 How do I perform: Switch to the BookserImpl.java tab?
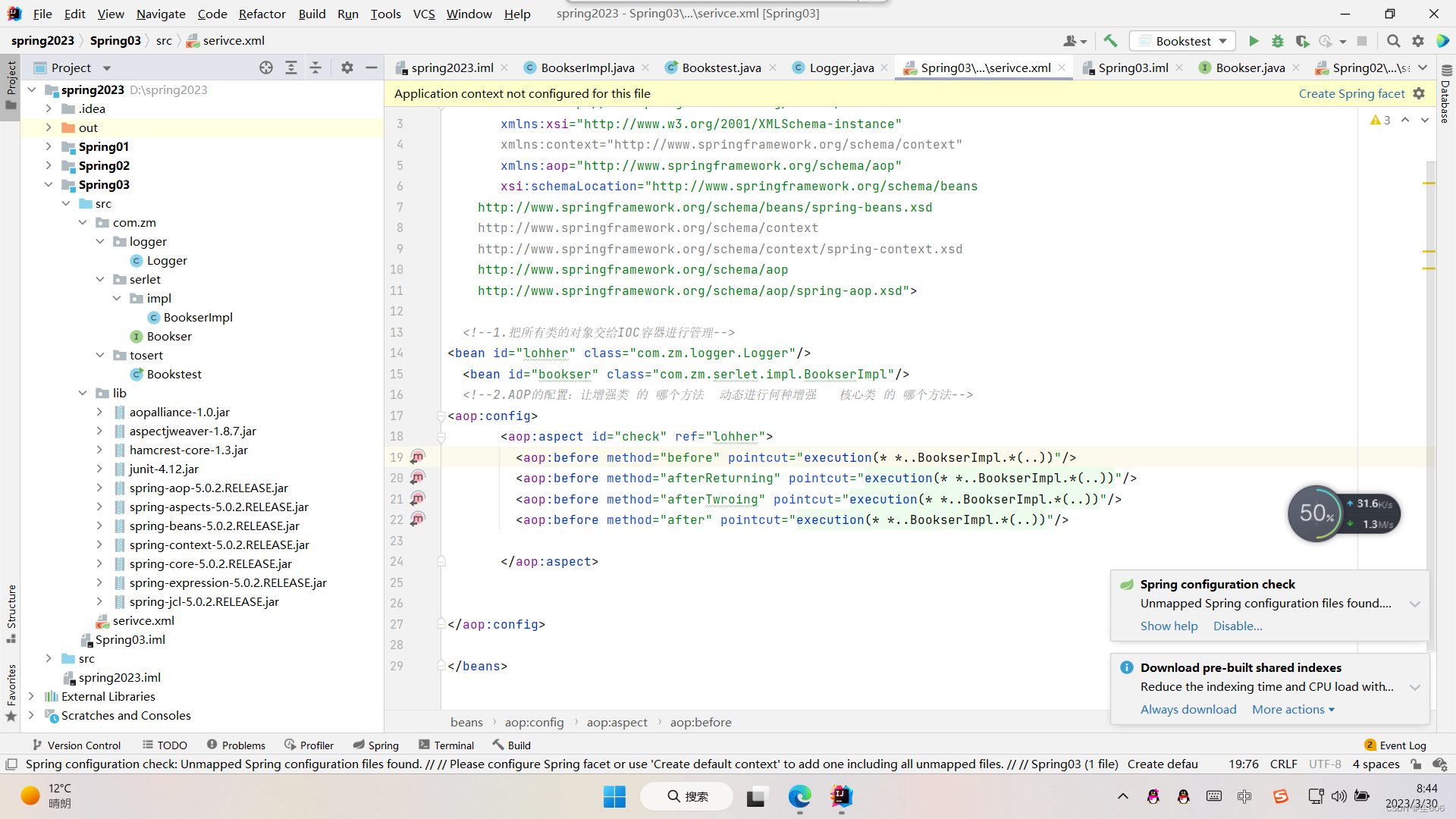(x=587, y=67)
